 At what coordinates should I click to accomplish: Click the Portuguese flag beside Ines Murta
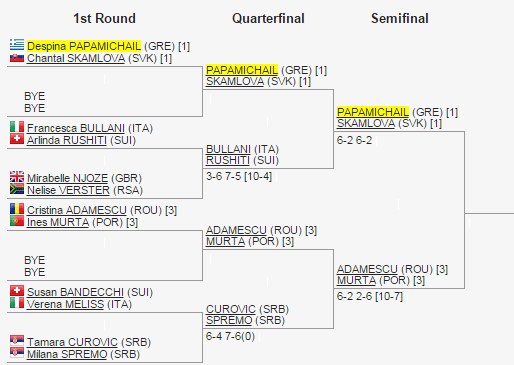point(17,221)
